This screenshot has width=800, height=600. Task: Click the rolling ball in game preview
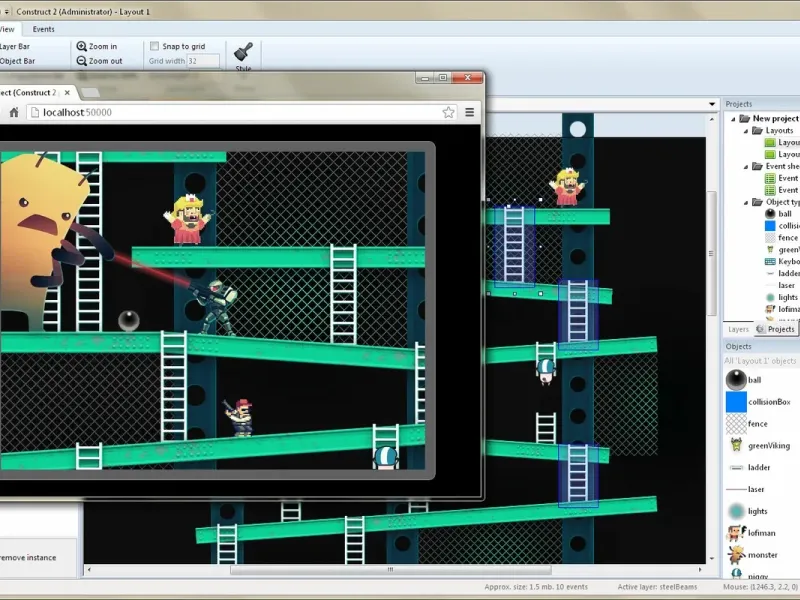click(x=129, y=320)
